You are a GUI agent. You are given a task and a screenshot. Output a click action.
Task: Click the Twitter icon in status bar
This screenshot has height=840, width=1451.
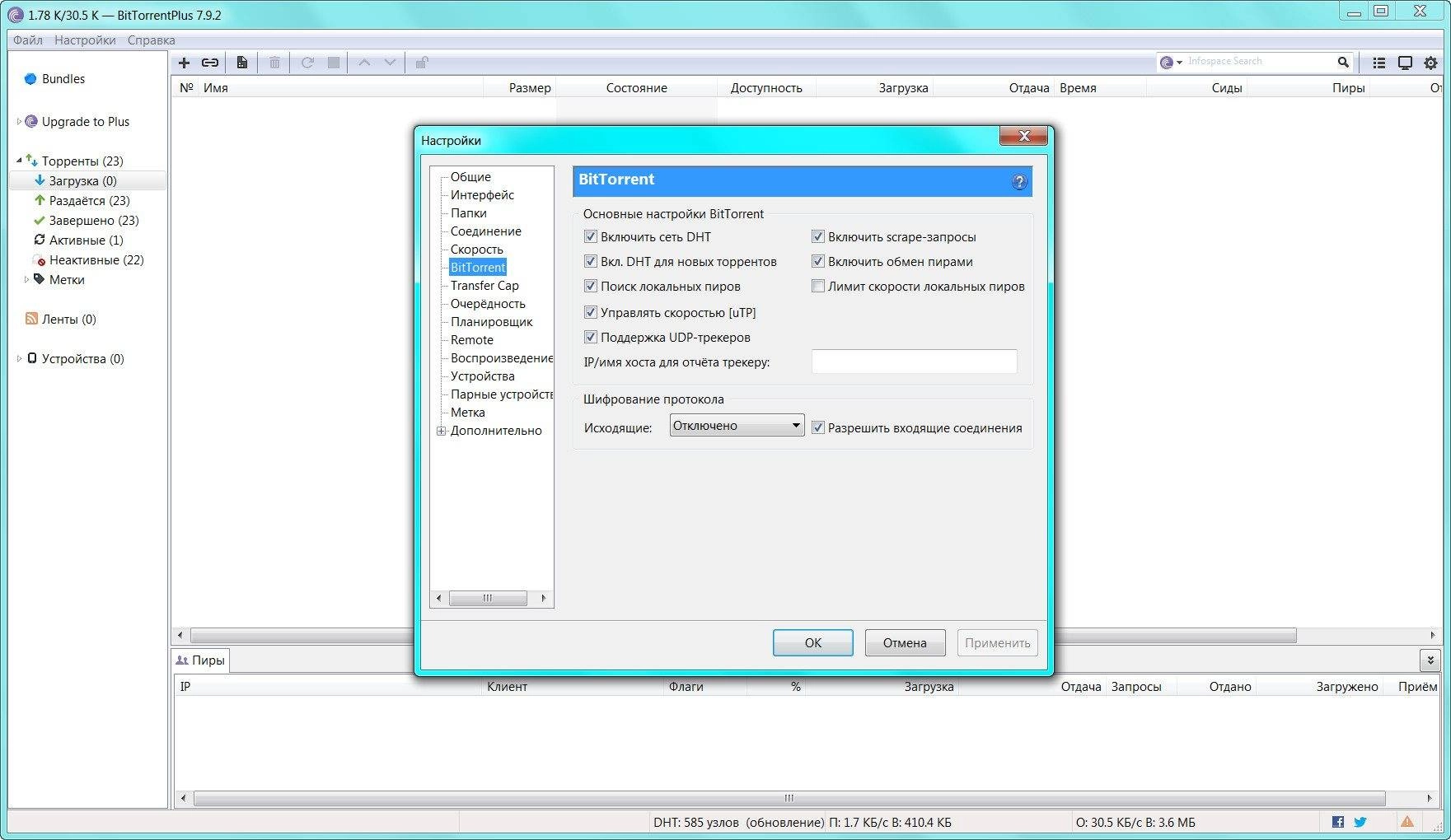[1360, 822]
